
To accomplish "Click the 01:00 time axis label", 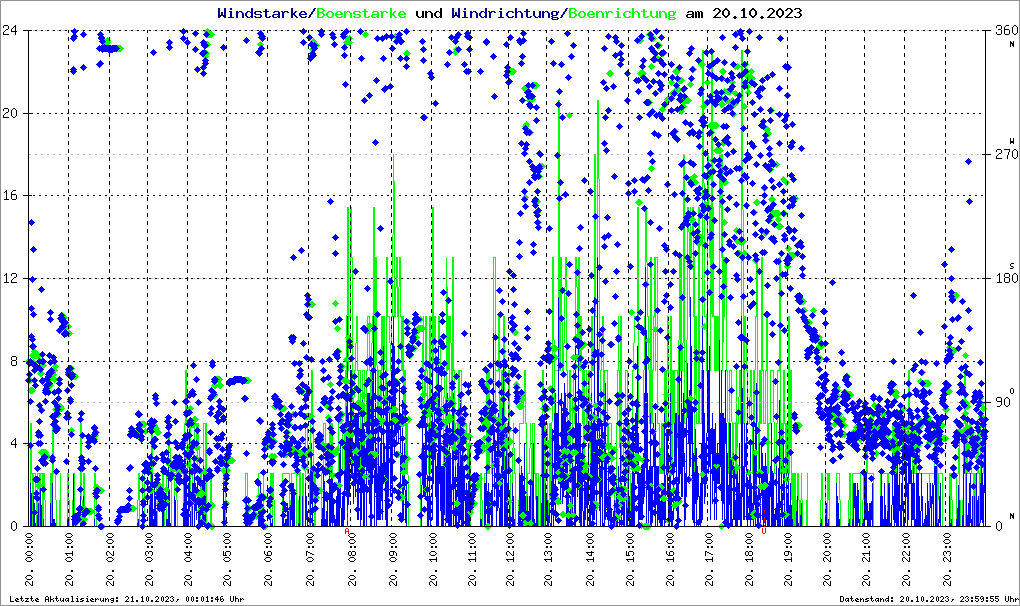I will 70,560.
